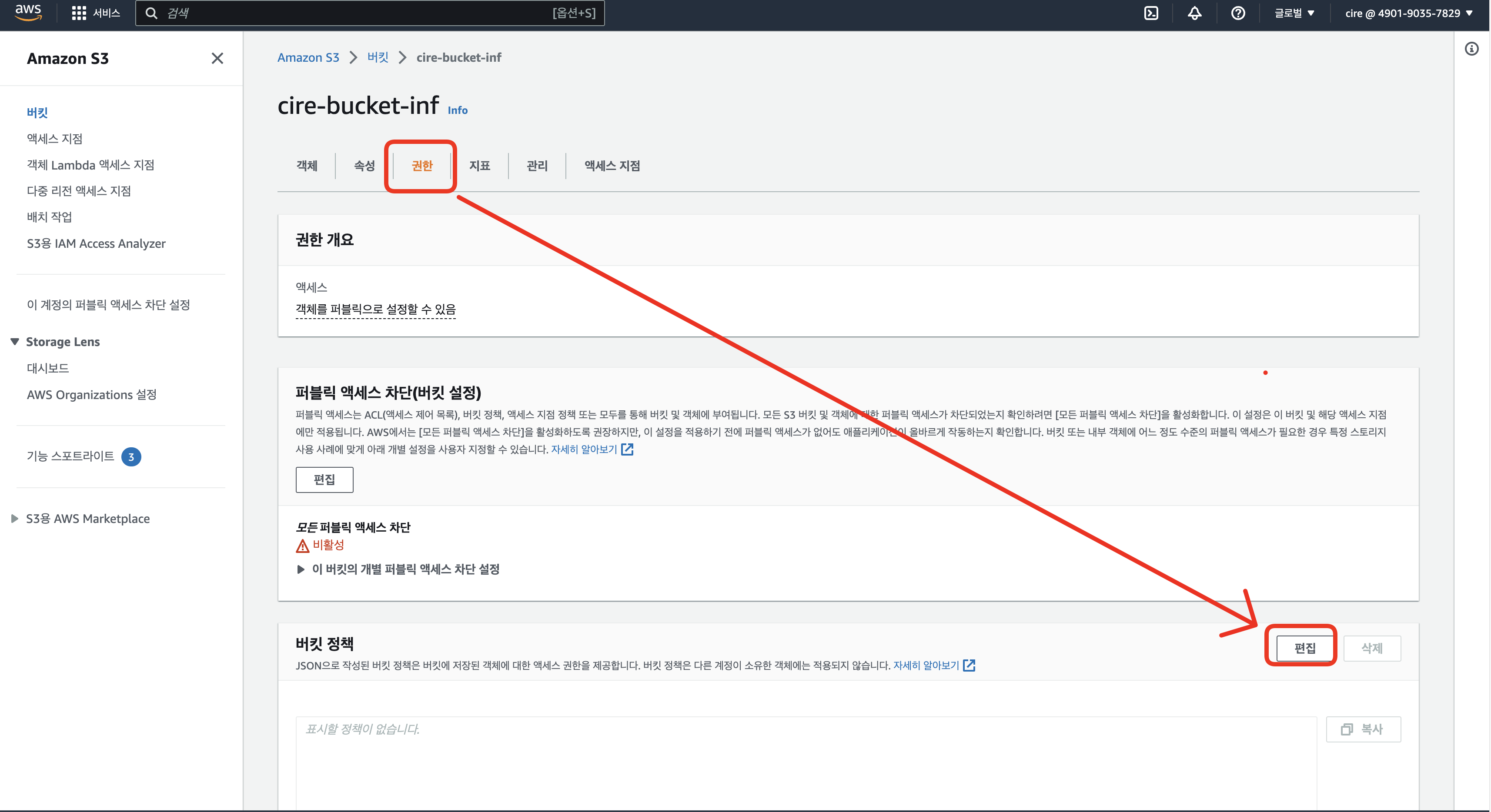The image size is (1491, 812).
Task: Click Amazon S3 breadcrumb link
Action: point(308,57)
